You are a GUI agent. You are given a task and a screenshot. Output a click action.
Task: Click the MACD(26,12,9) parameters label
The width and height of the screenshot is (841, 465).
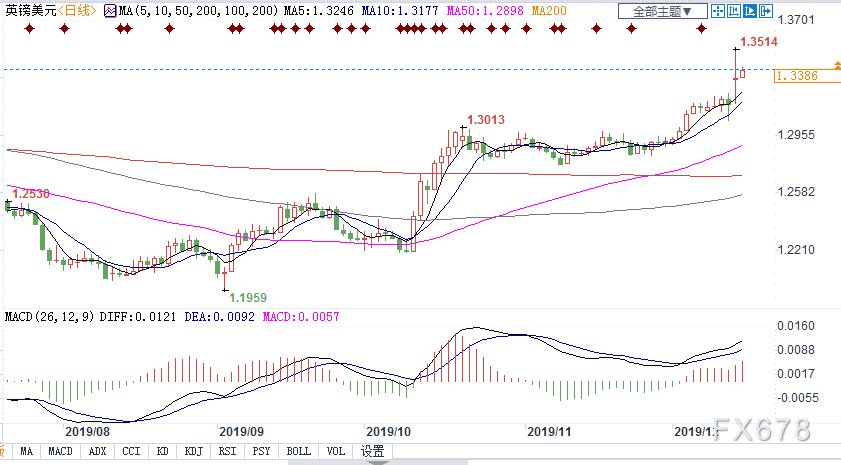[x=51, y=317]
